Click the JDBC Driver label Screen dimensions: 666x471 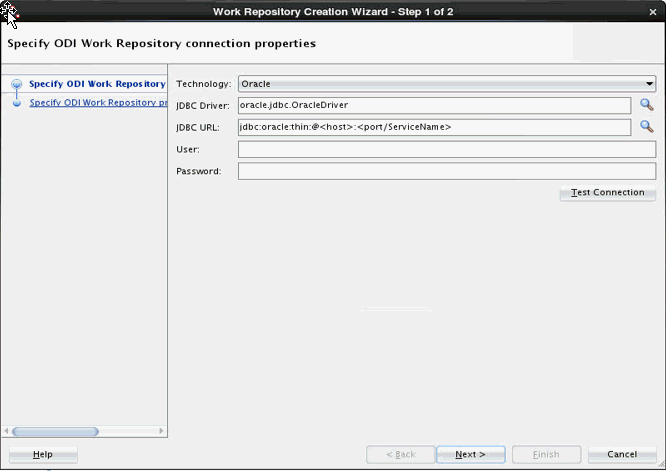pos(203,106)
